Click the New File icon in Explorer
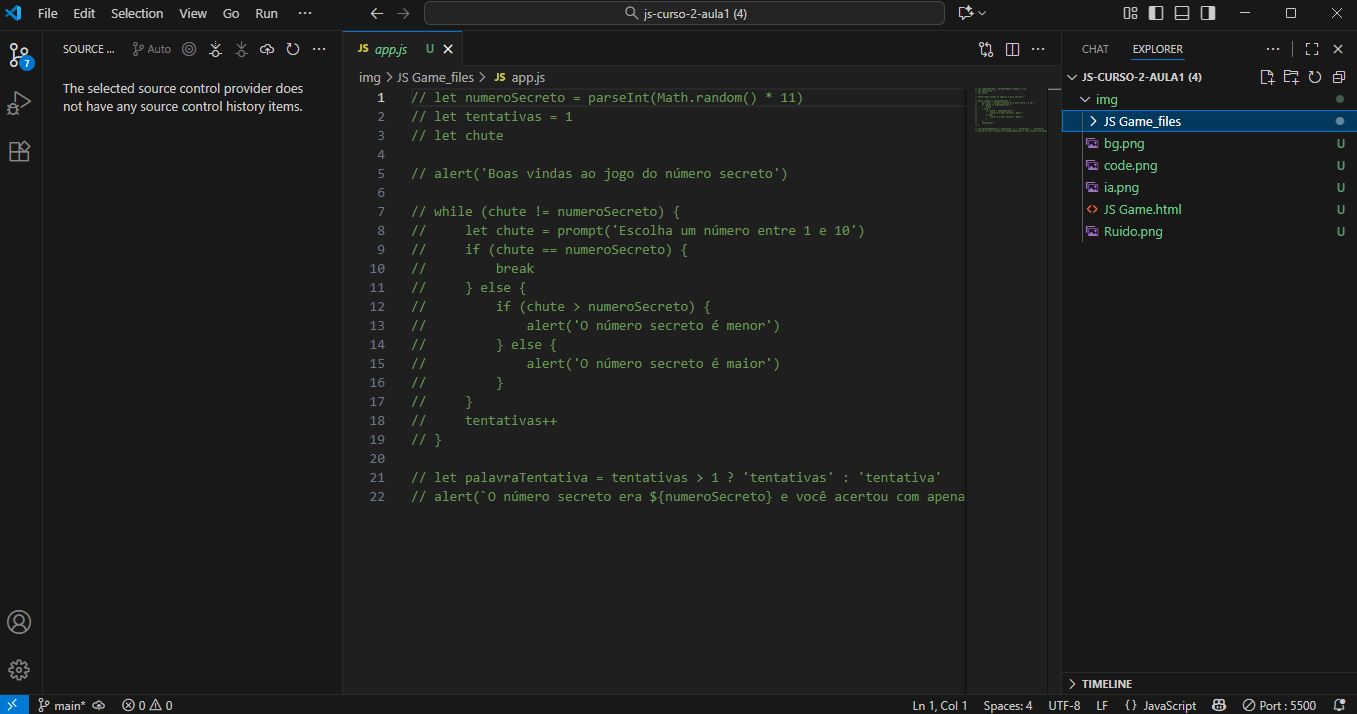This screenshot has width=1357, height=714. pos(1267,77)
